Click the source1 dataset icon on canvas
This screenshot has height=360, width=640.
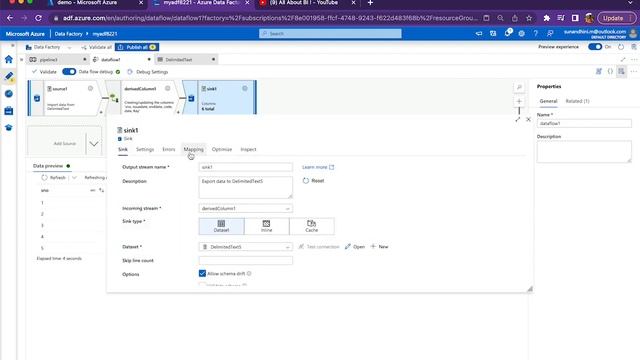(37, 98)
